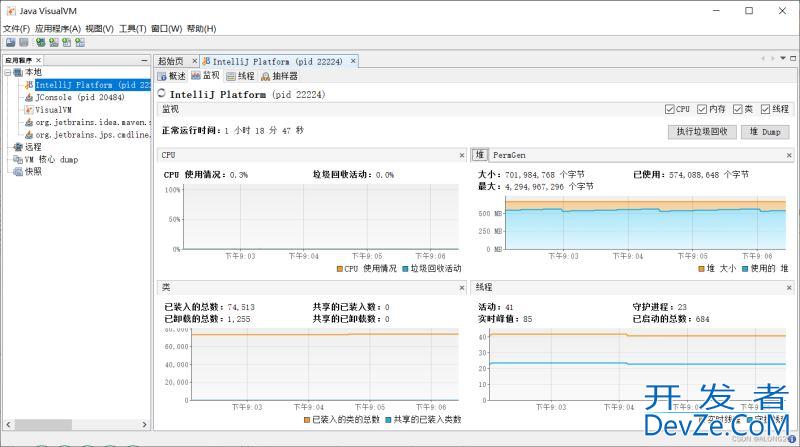
Task: Open the 窗口(W) menu
Action: coord(166,29)
